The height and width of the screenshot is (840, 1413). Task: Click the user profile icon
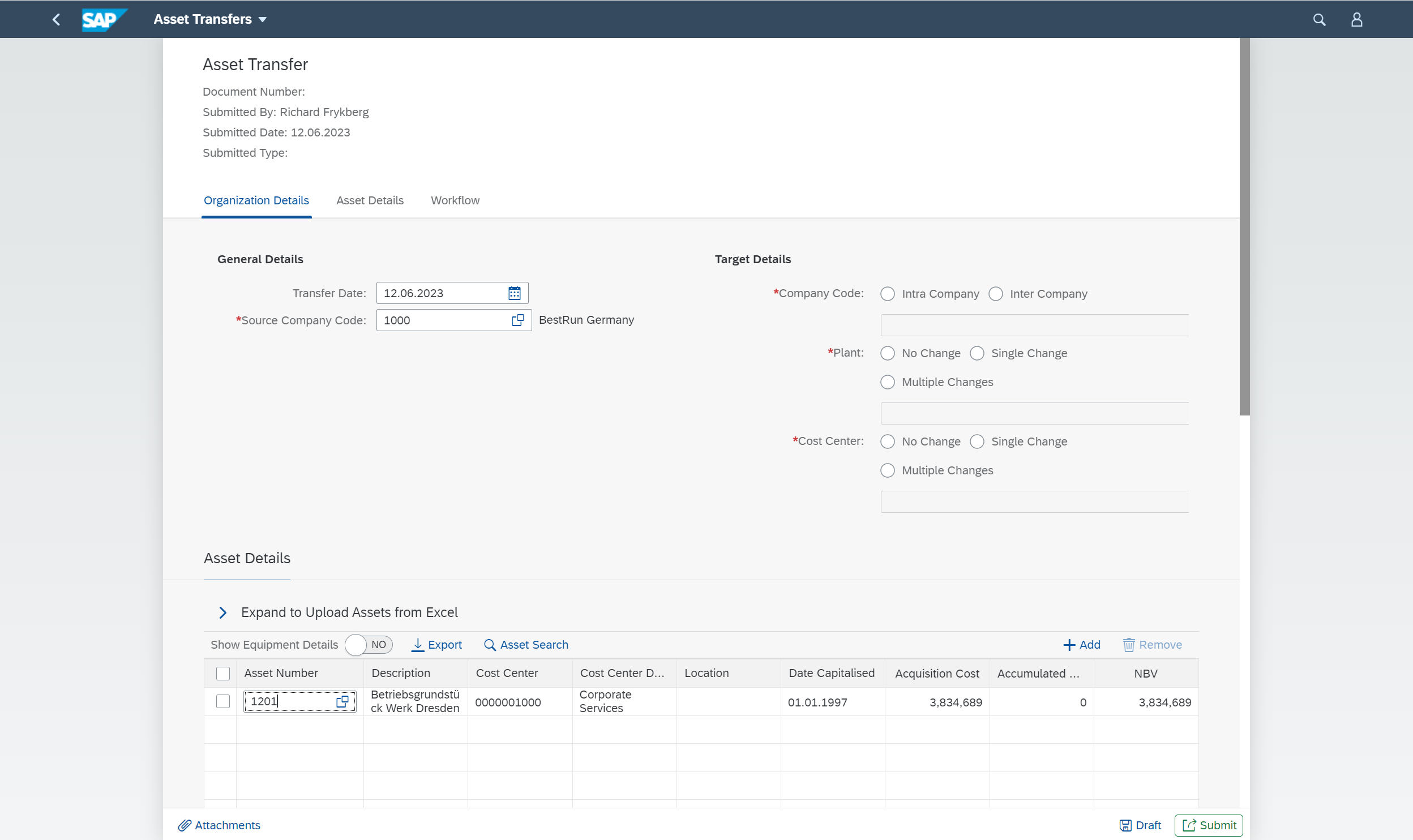[1357, 19]
